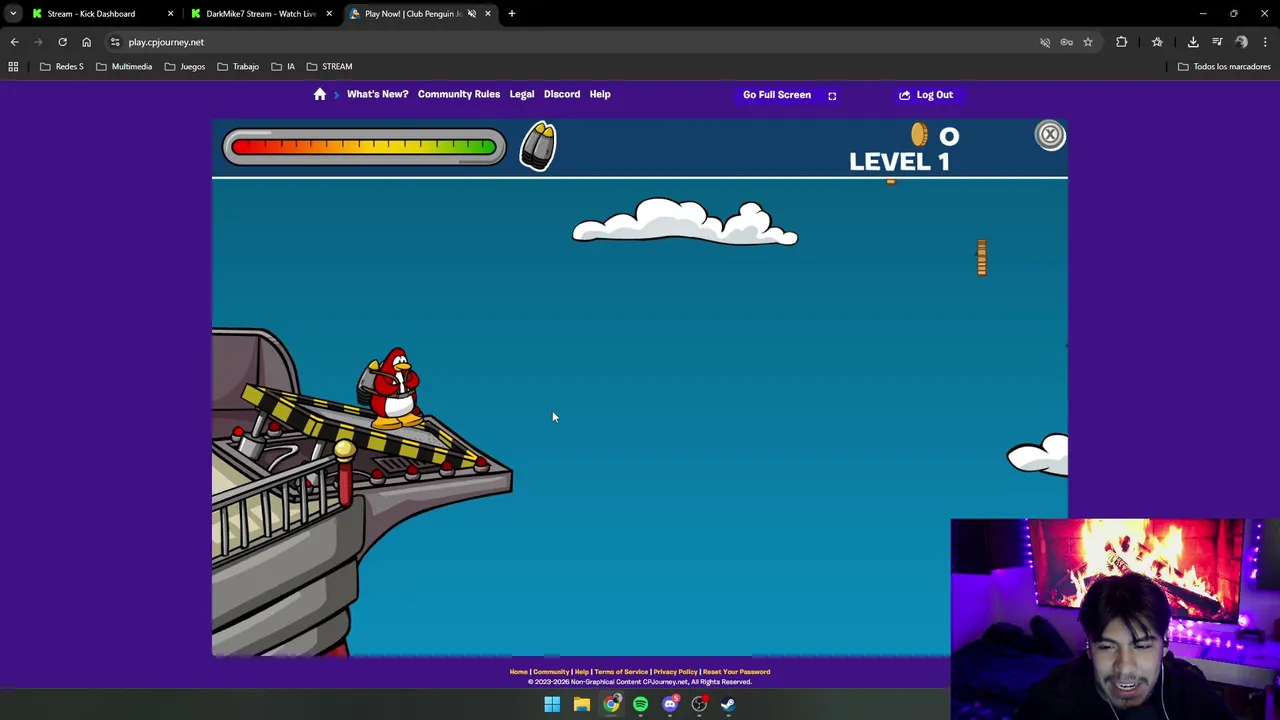Open the bookmarks star list icon
1280x720 pixels.
pos(1157,42)
